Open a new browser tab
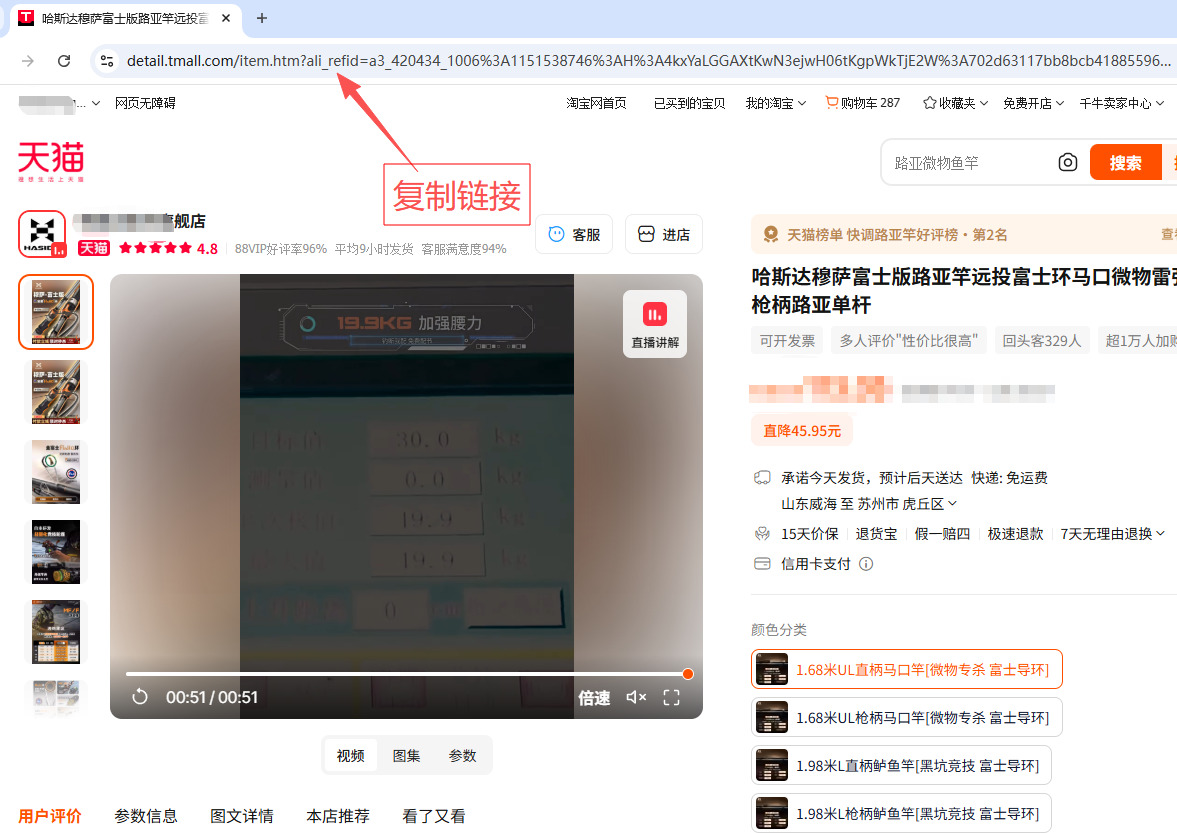 tap(261, 18)
